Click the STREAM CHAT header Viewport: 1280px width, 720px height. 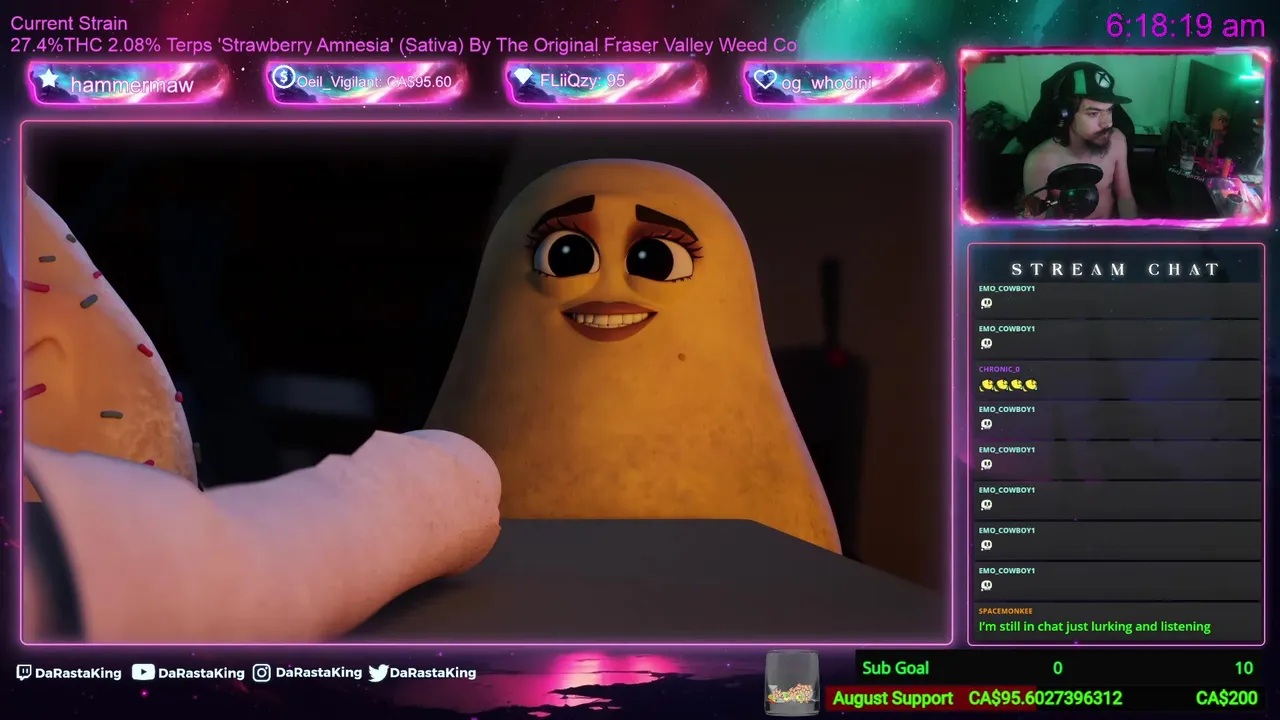pyautogui.click(x=1115, y=270)
